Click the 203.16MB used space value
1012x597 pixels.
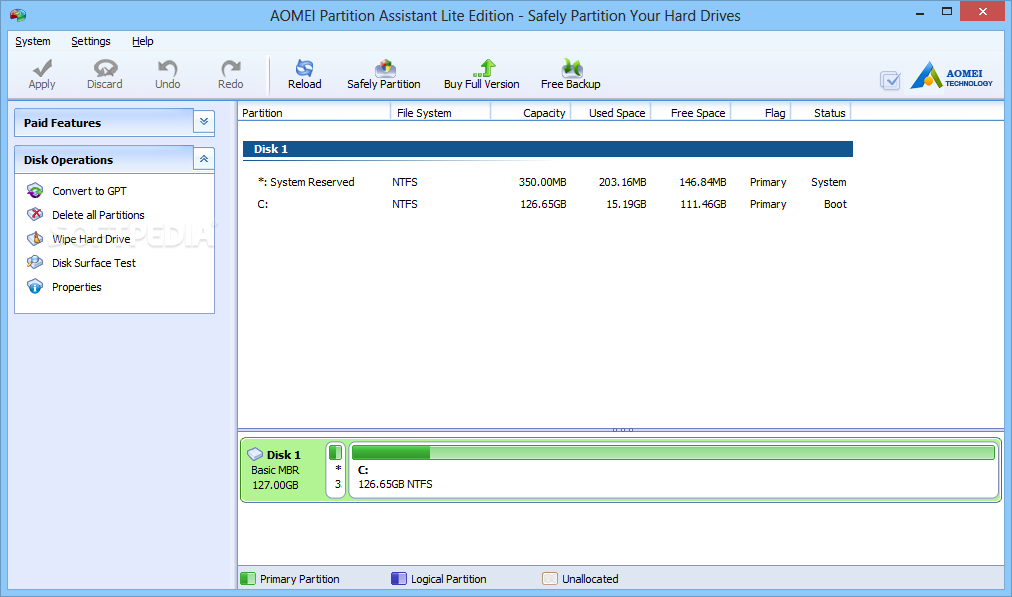tap(622, 182)
